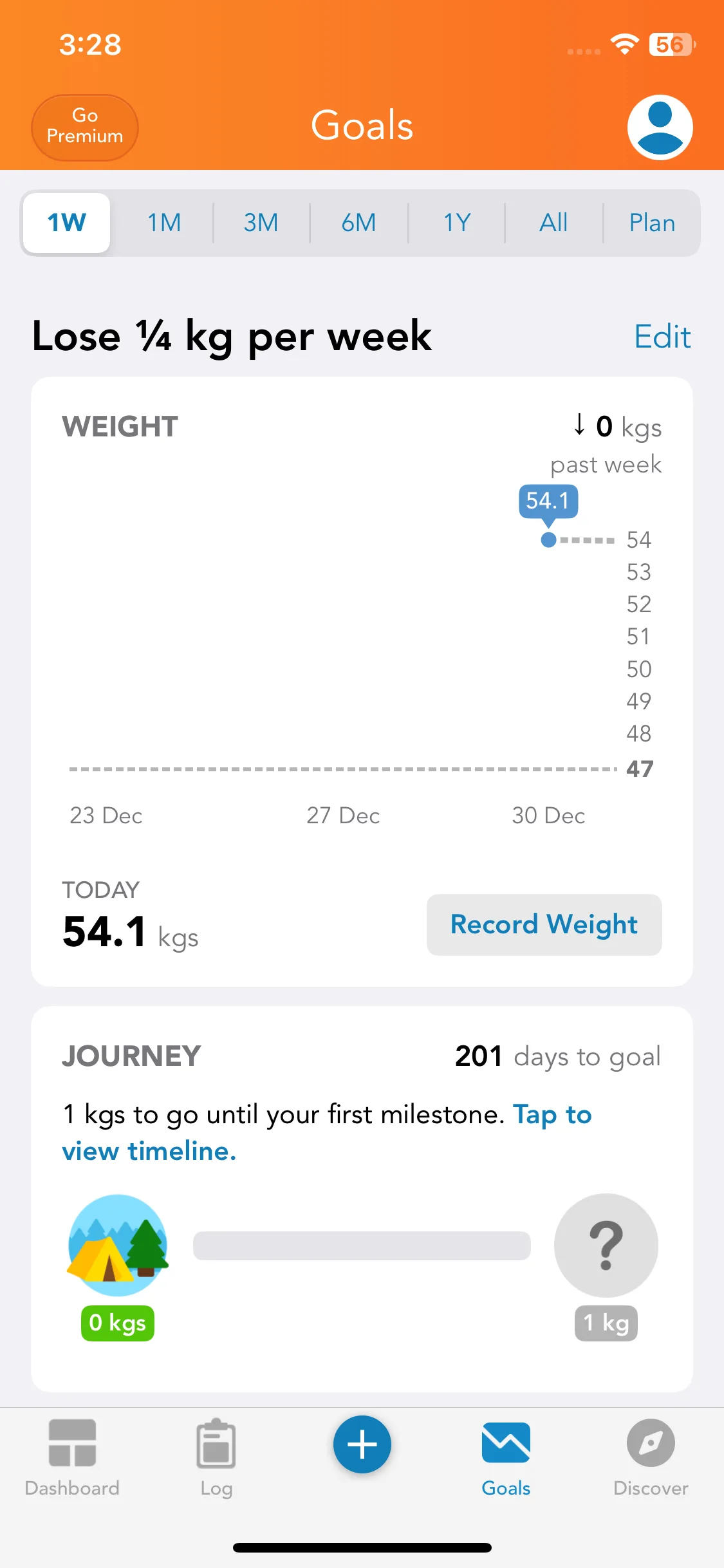
Task: Tap the journey milestone progress bar
Action: pyautogui.click(x=362, y=1246)
